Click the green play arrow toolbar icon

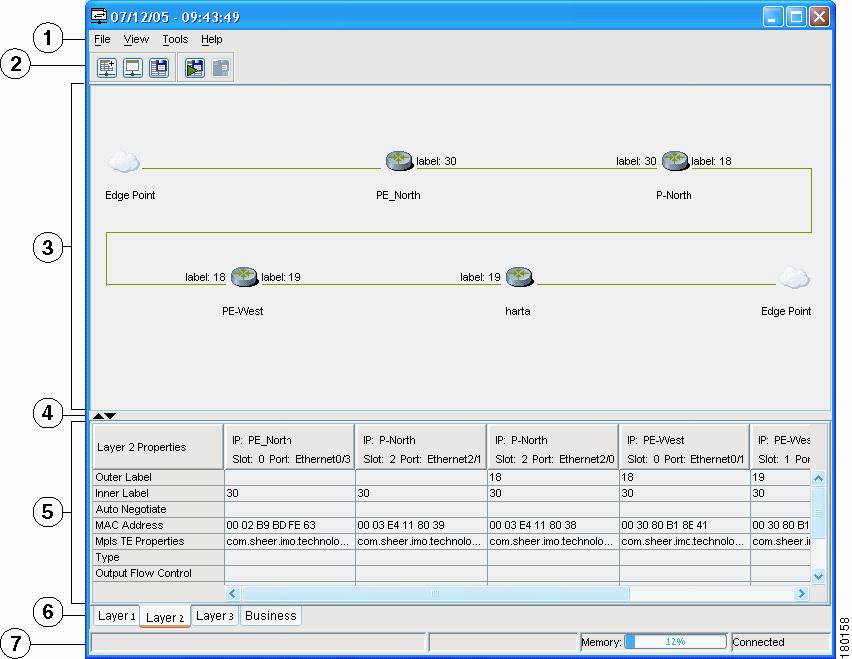[193, 68]
